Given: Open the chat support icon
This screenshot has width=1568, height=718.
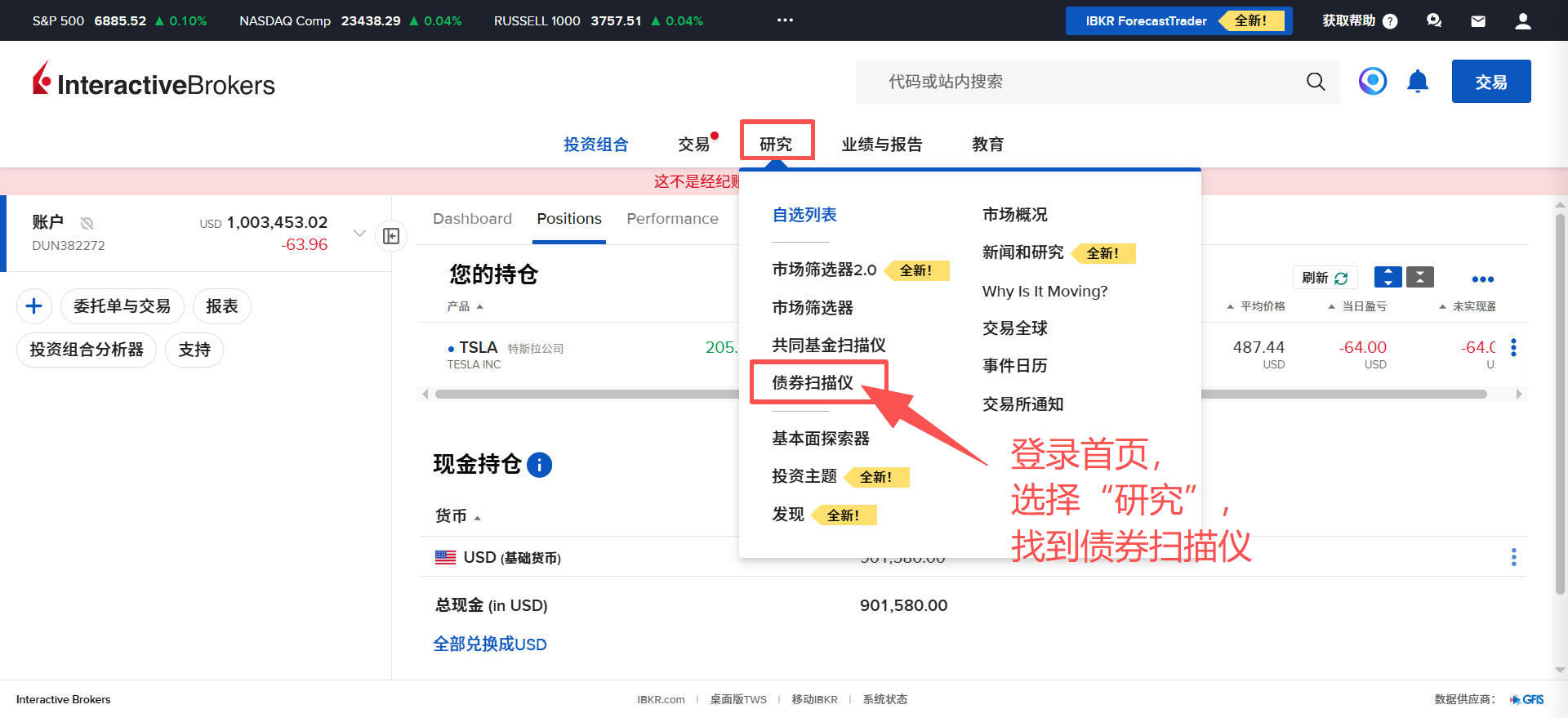Looking at the screenshot, I should (x=1434, y=21).
